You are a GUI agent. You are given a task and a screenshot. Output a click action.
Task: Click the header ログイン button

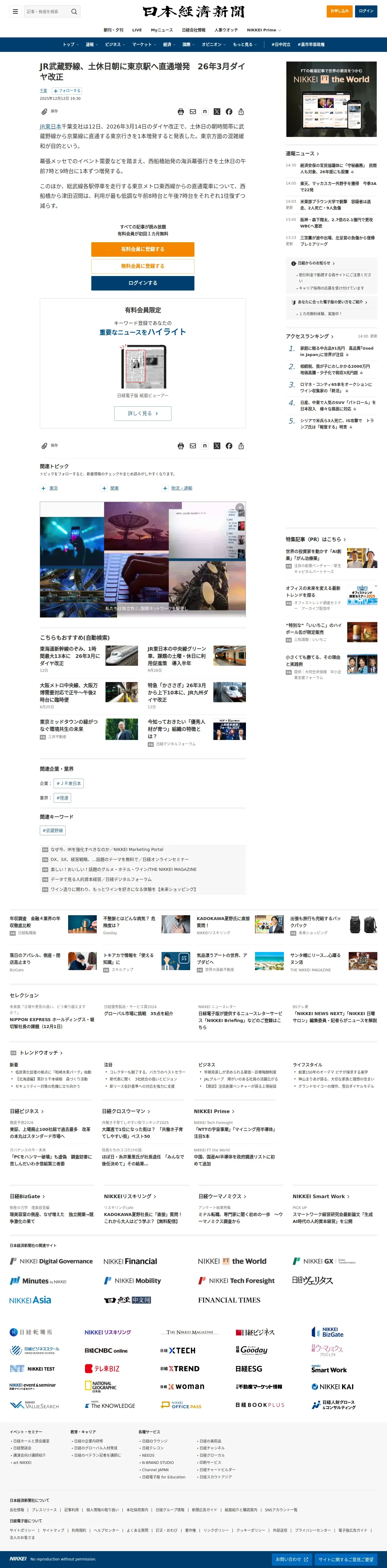(x=366, y=11)
